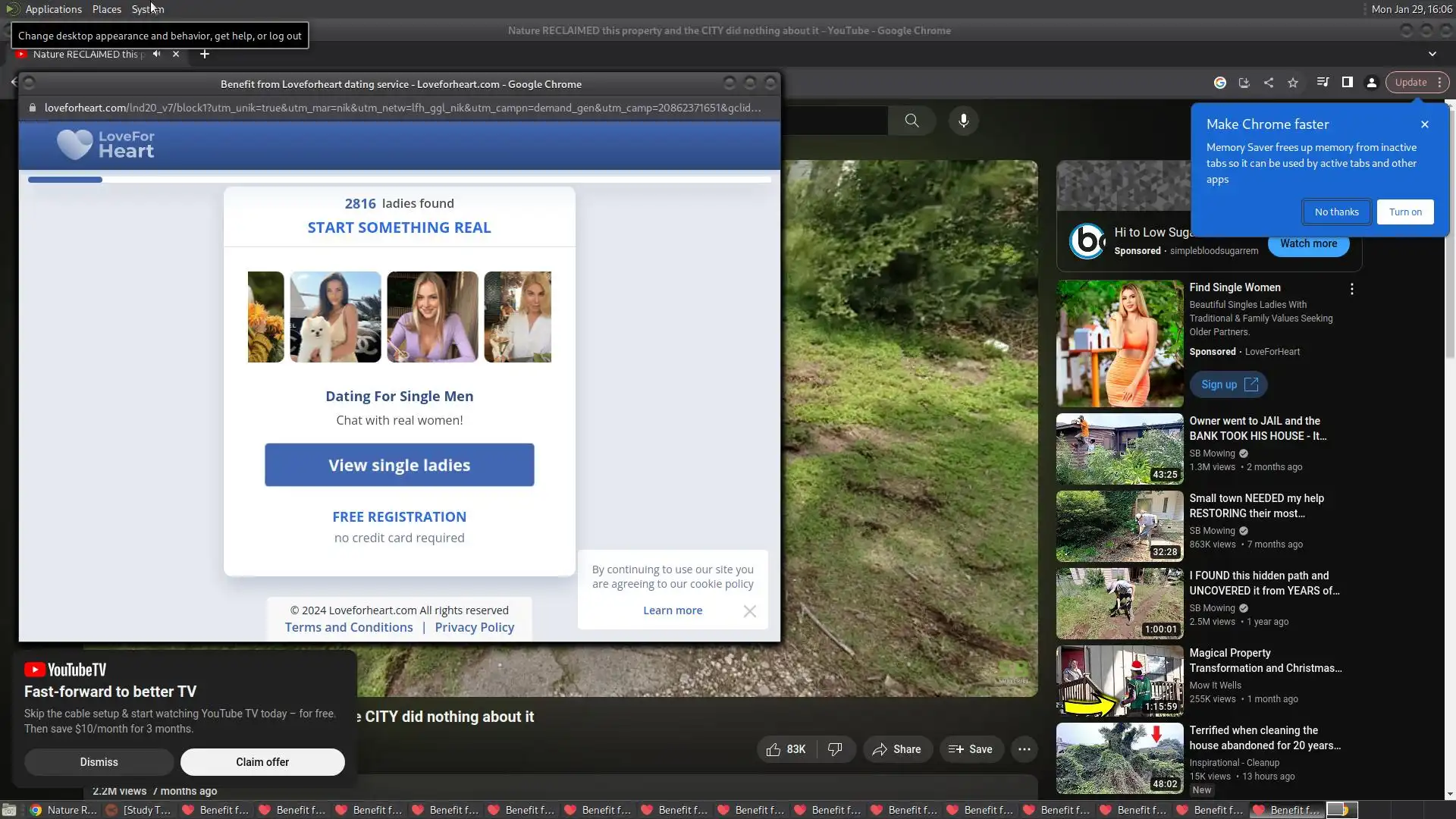Click the bookmark star icon in Chrome toolbar
The image size is (1456, 819).
1293,83
